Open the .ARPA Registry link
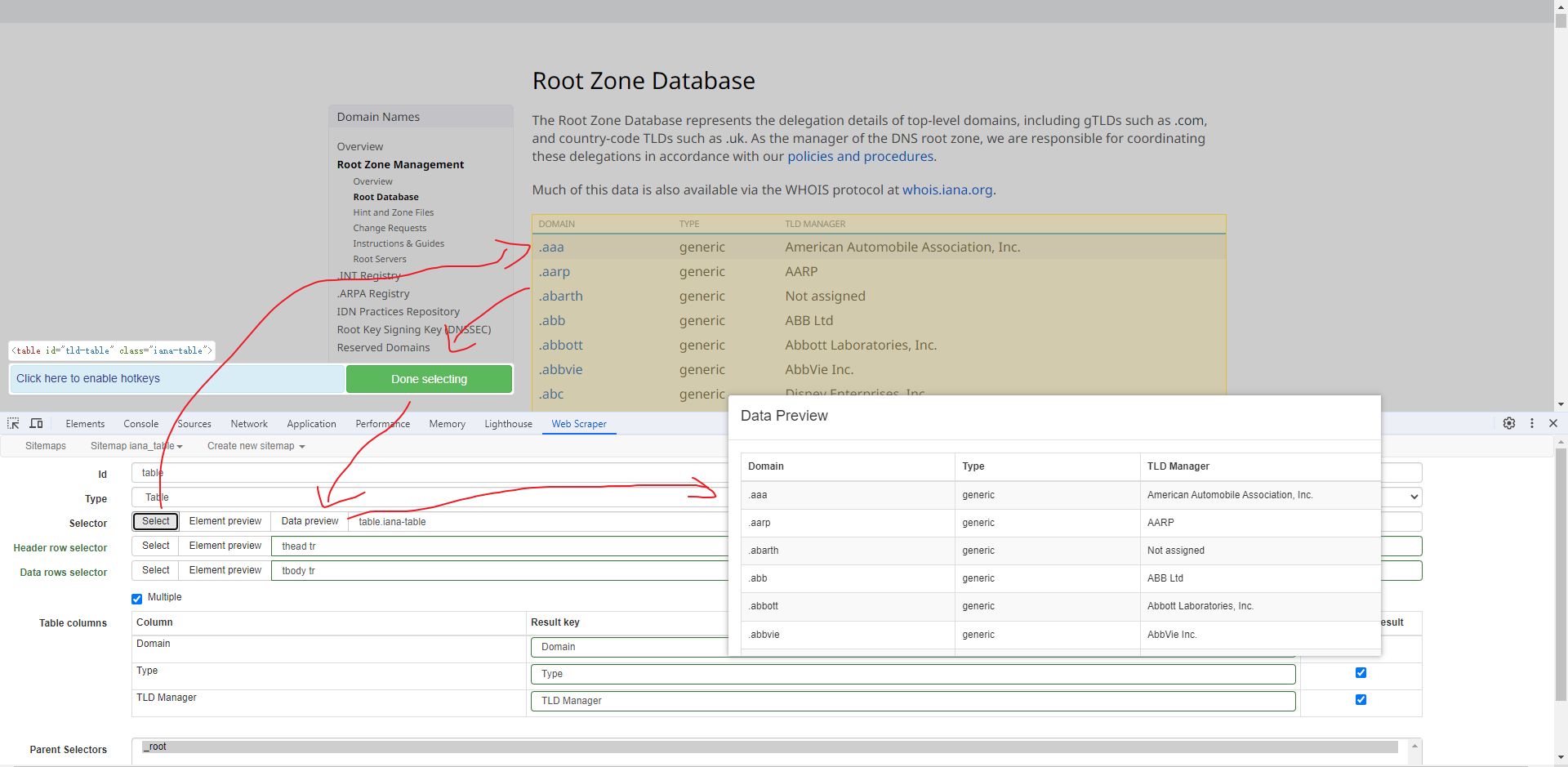The height and width of the screenshot is (767, 1568). pos(373,293)
